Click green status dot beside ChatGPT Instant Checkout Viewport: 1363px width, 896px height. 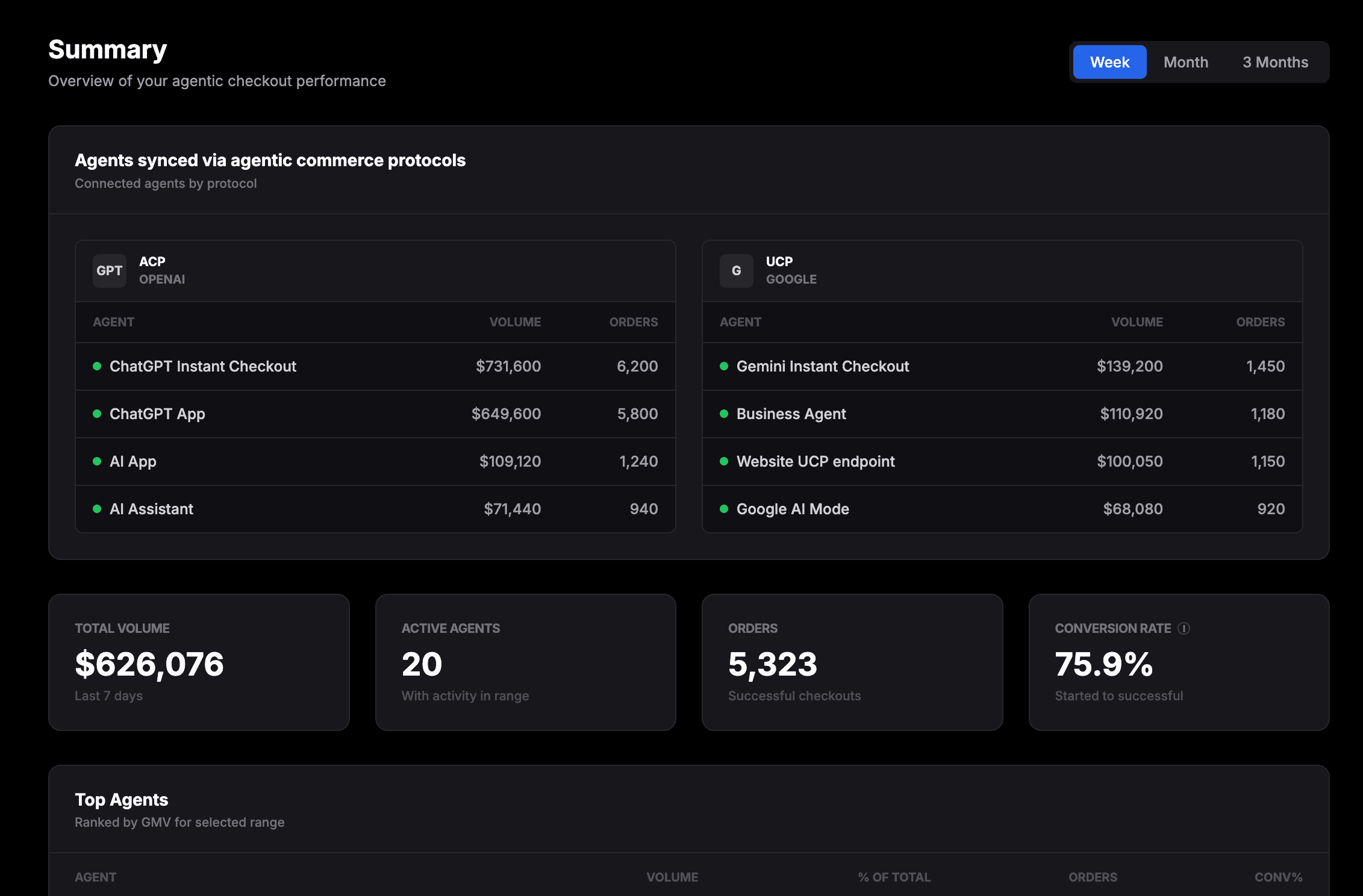point(97,366)
